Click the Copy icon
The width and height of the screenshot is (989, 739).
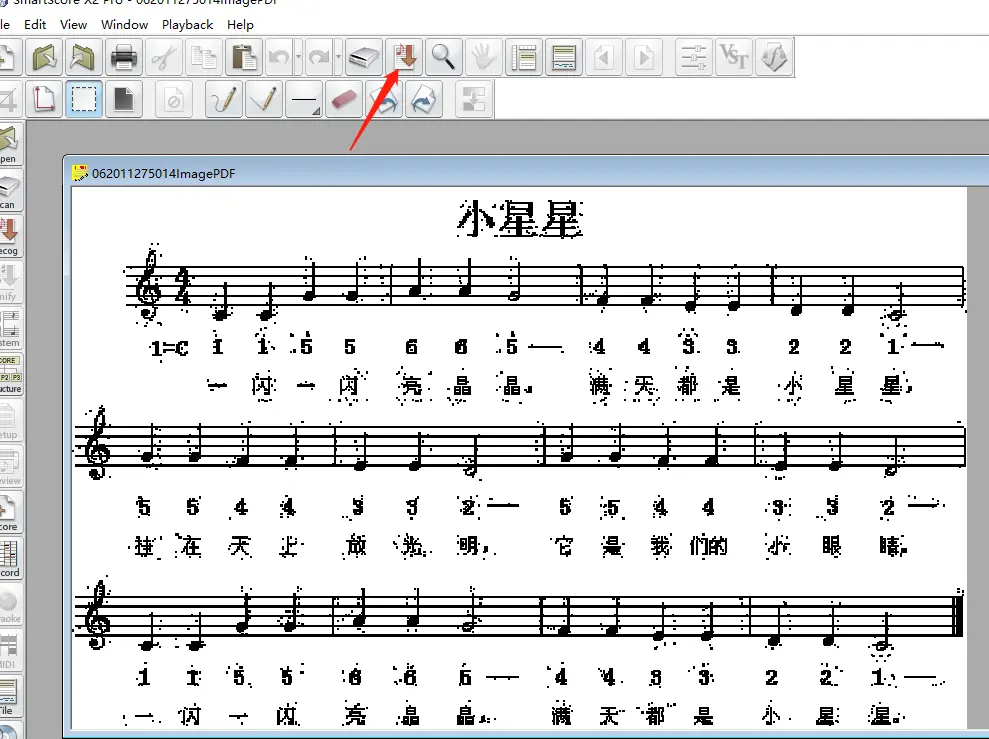204,57
